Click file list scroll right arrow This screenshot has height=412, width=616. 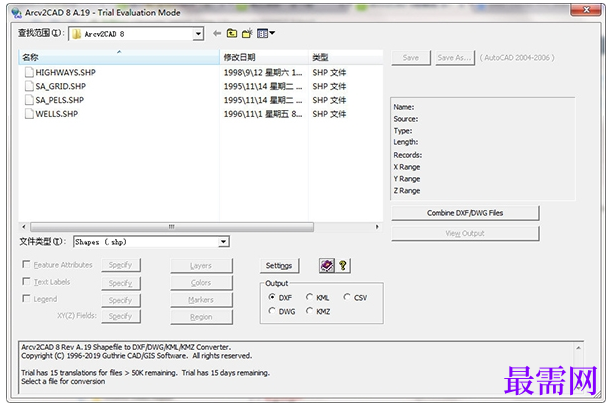pyautogui.click(x=377, y=227)
